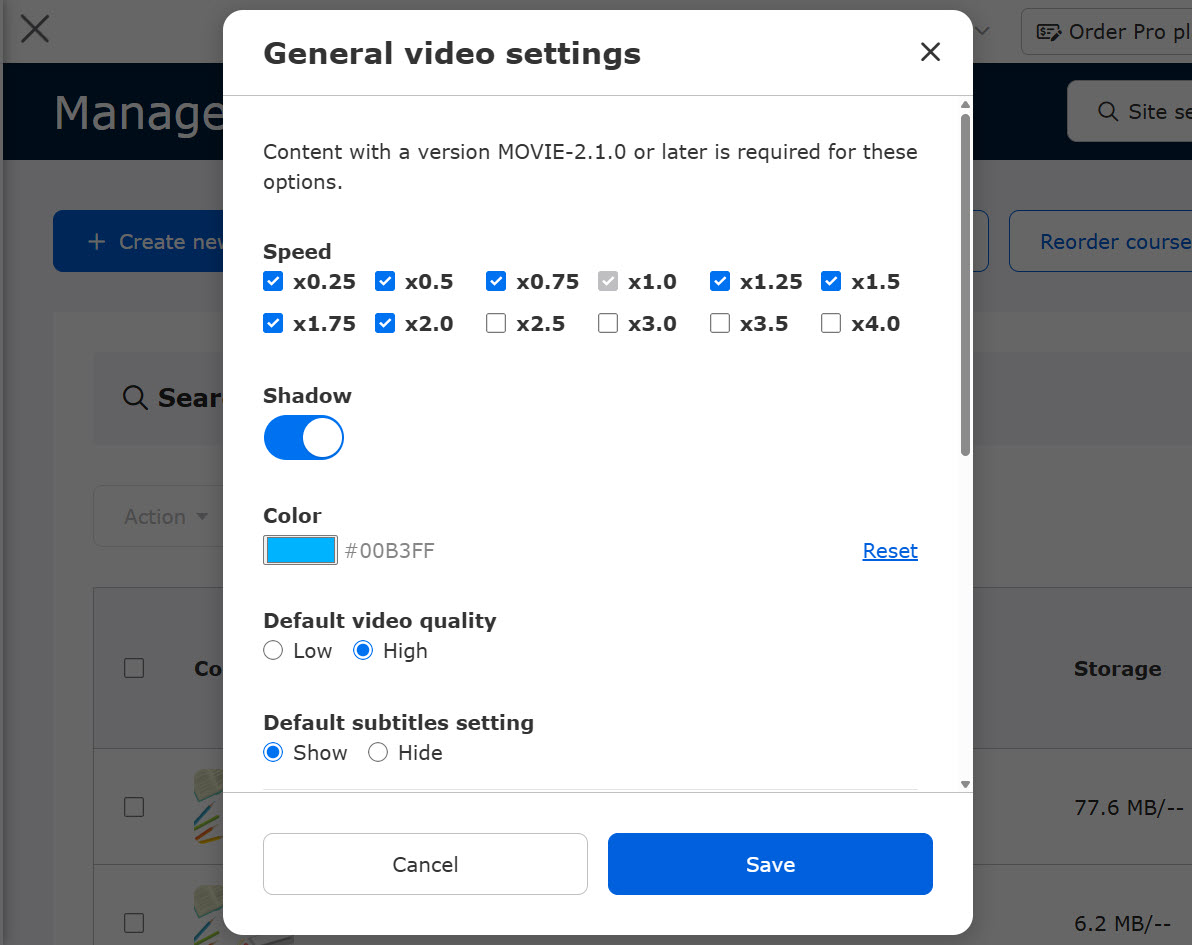Uncheck the x0.25 speed checkbox

(273, 281)
